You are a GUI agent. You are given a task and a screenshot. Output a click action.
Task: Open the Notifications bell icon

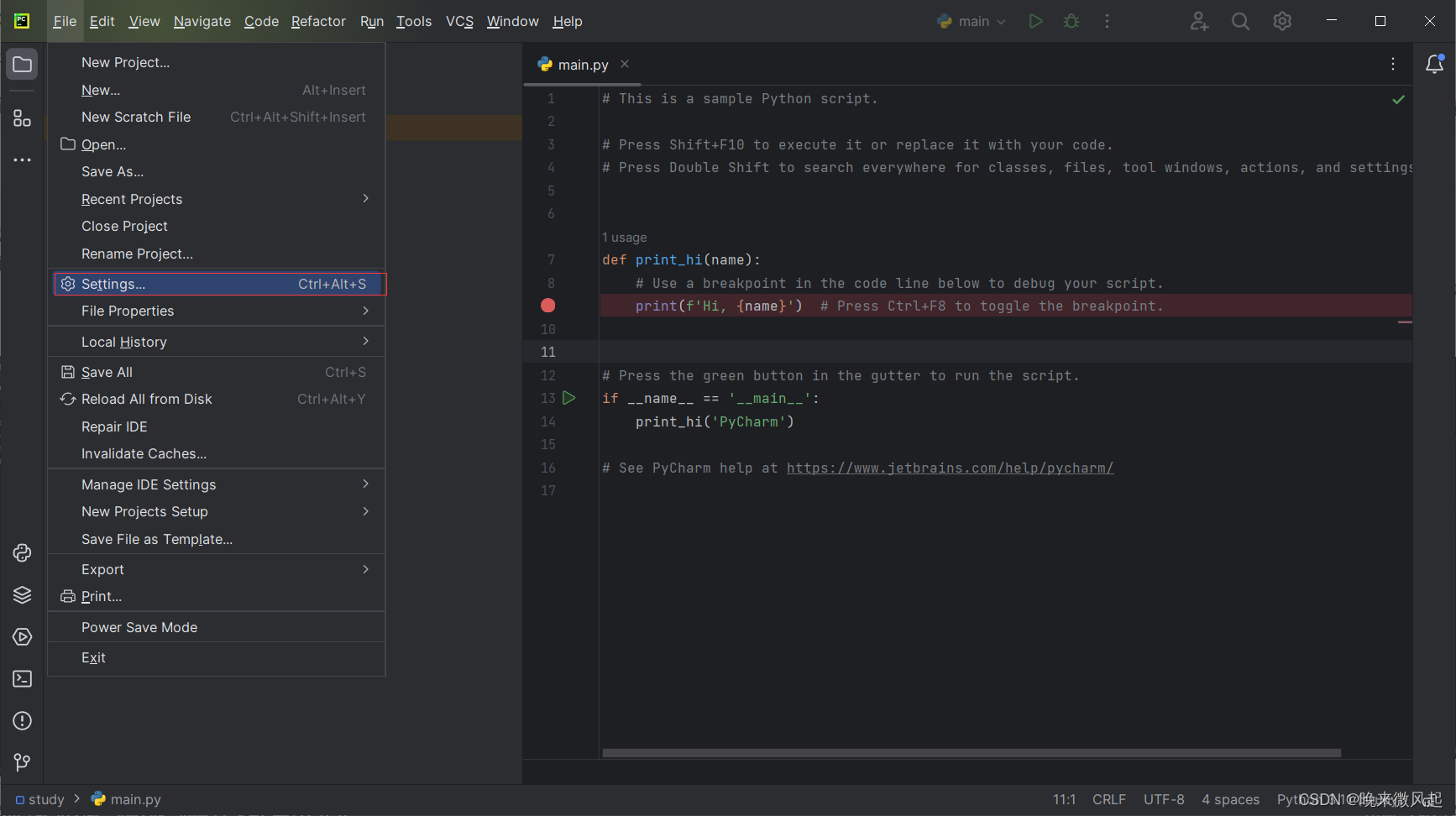point(1435,64)
